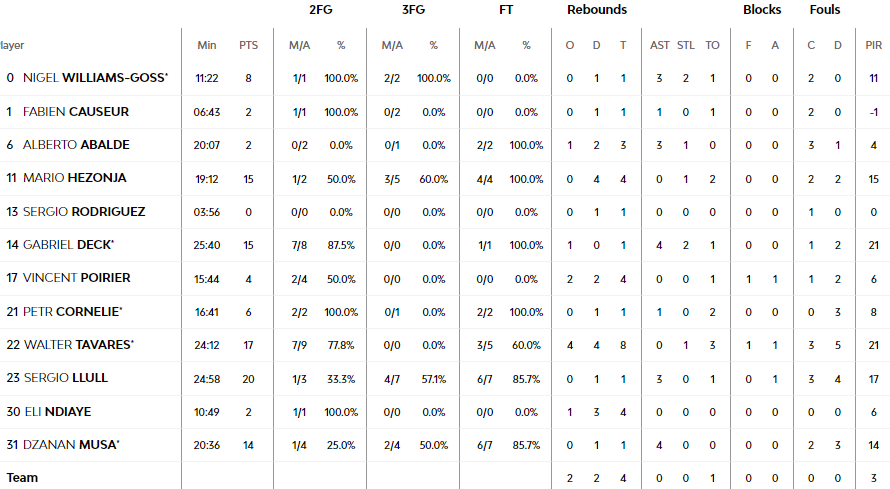Image resolution: width=890 pixels, height=489 pixels.
Task: Open Nigel Williams-Goss player link
Action: click(x=95, y=78)
